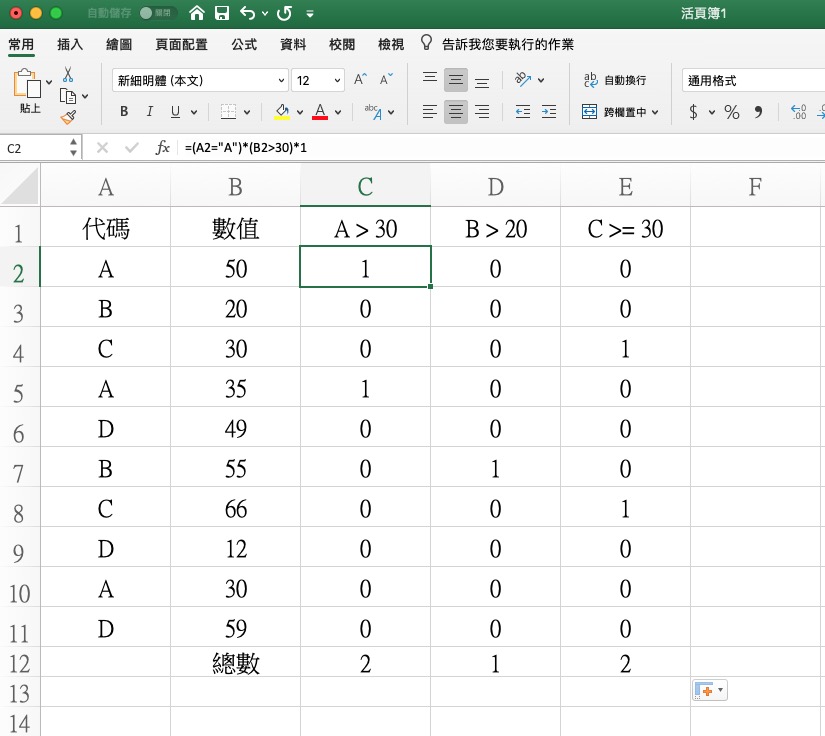
Task: Select cell B12 containing 總數
Action: coord(235,662)
